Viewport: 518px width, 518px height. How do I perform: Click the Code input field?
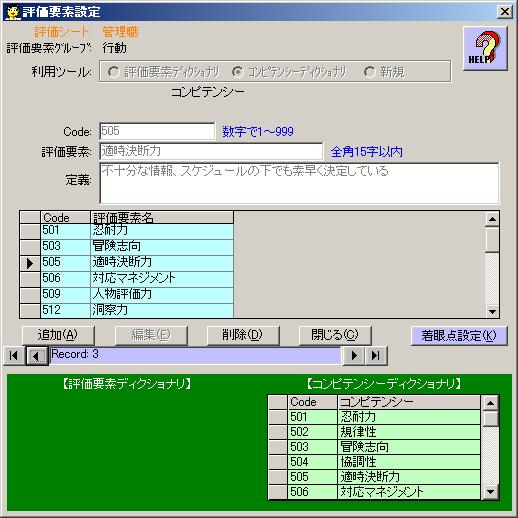(x=157, y=131)
